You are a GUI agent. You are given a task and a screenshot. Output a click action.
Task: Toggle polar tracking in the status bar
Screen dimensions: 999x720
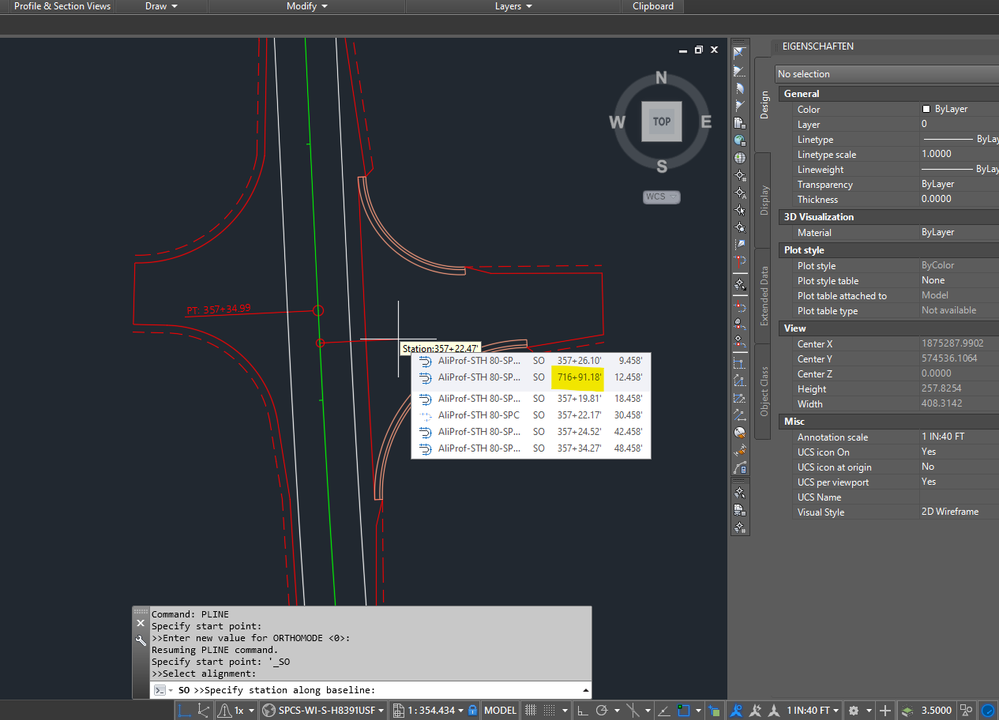pyautogui.click(x=601, y=710)
